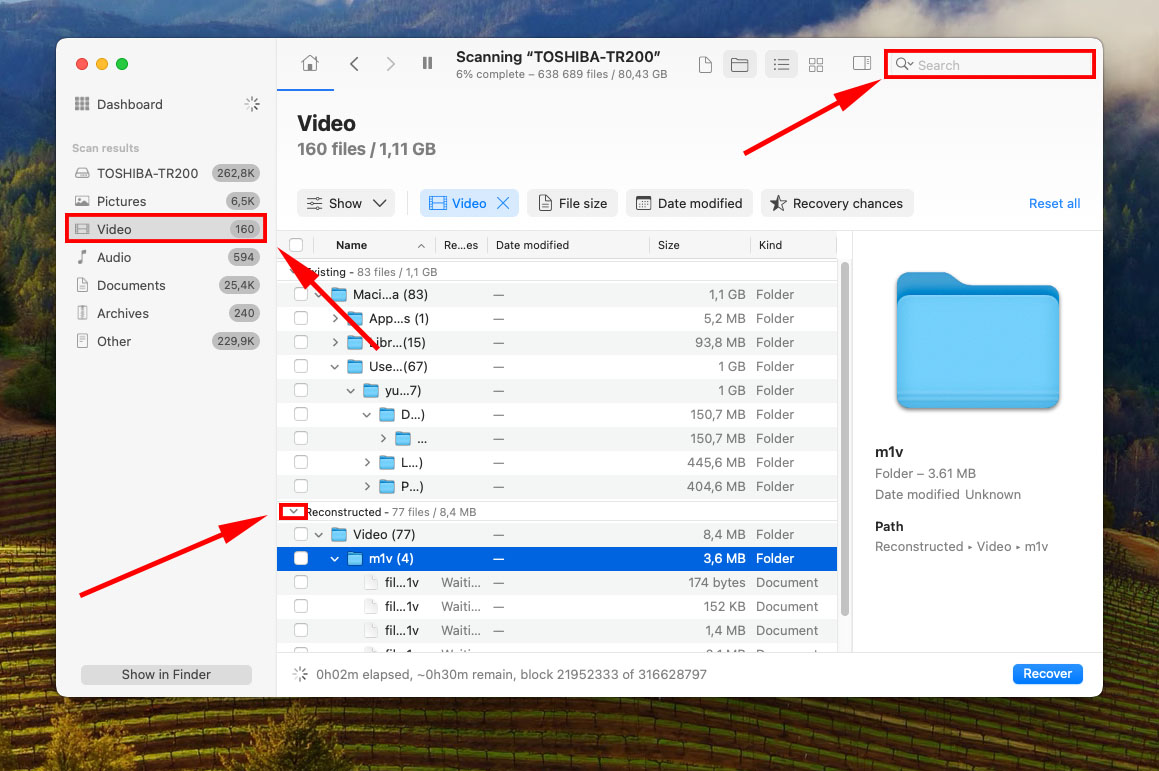Switch to grid view icon

(x=816, y=65)
